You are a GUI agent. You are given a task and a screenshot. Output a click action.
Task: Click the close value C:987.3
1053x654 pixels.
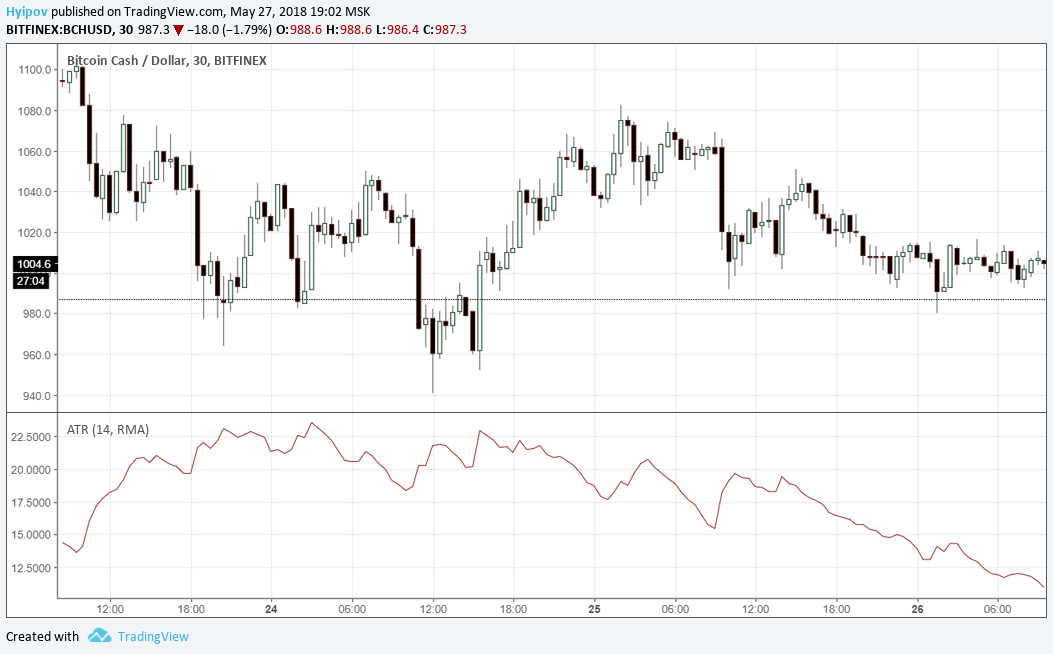point(445,30)
